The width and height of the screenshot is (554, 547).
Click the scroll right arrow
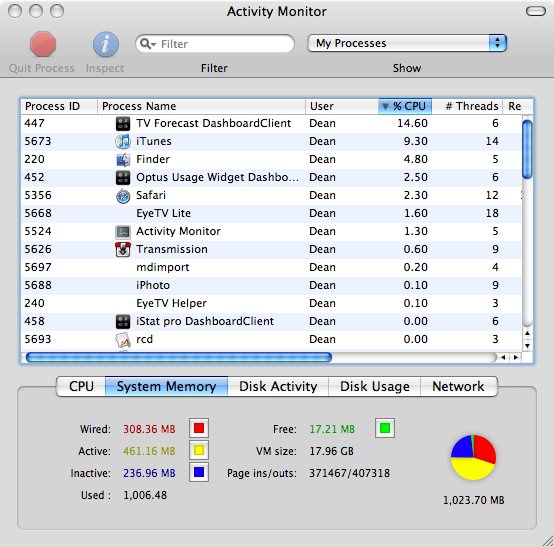click(x=516, y=358)
